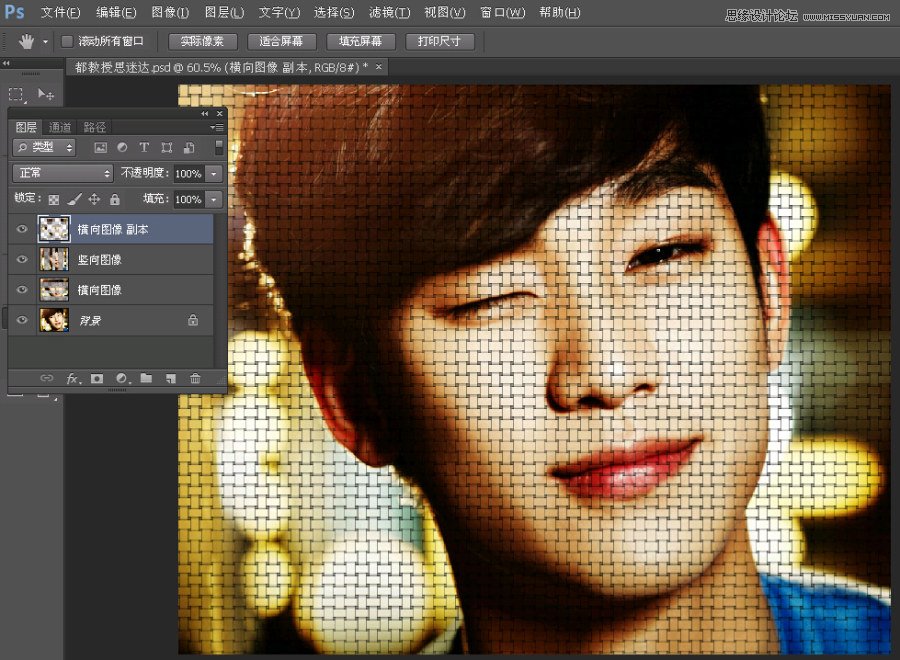Screen dimensions: 900x660
Task: Open the 滤镜 menu
Action: (387, 12)
